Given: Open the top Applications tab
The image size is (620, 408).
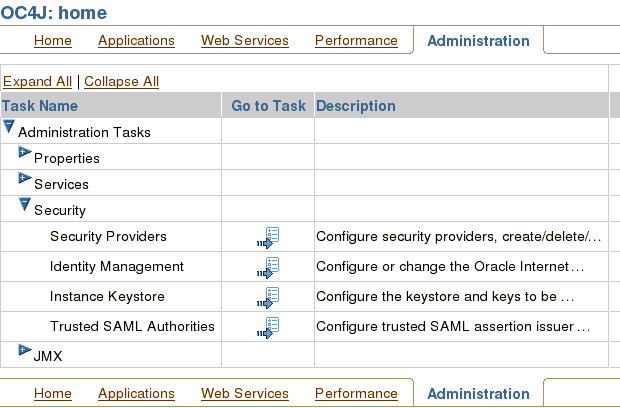Looking at the screenshot, I should [136, 41].
